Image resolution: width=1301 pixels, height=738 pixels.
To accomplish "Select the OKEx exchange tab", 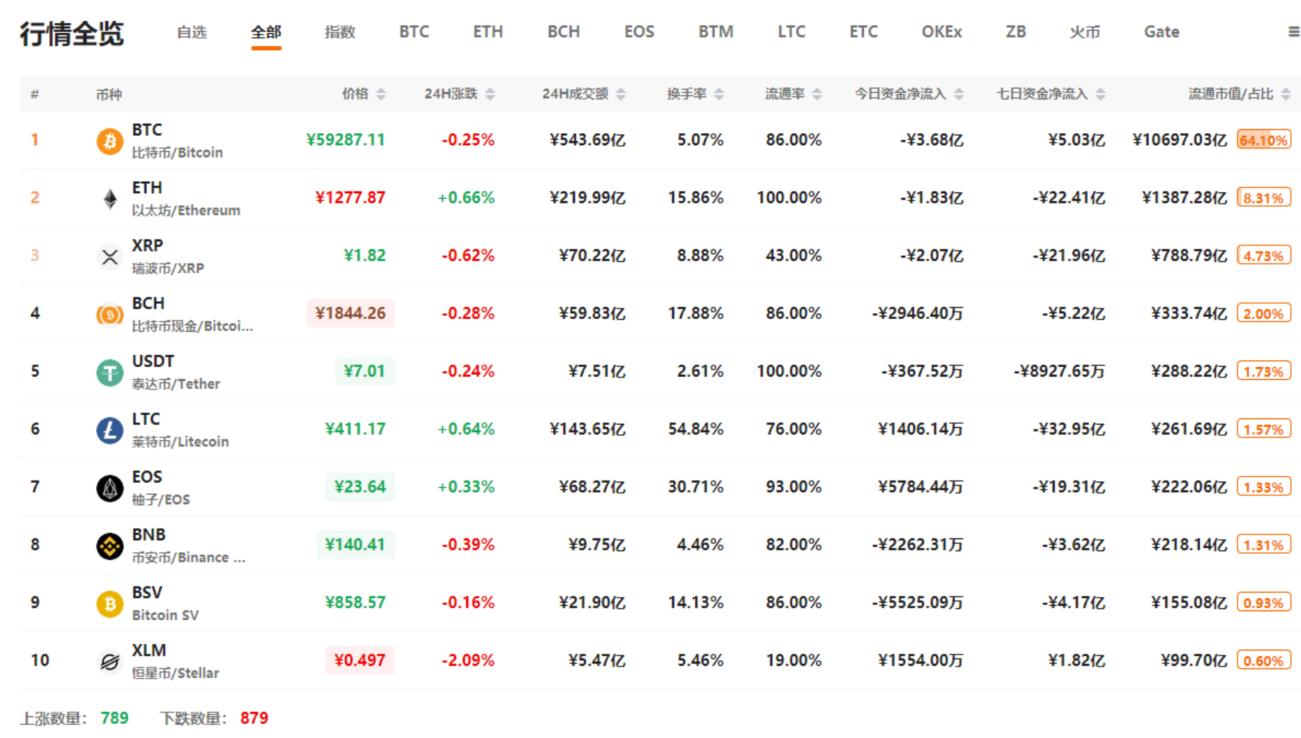I will pyautogui.click(x=942, y=32).
